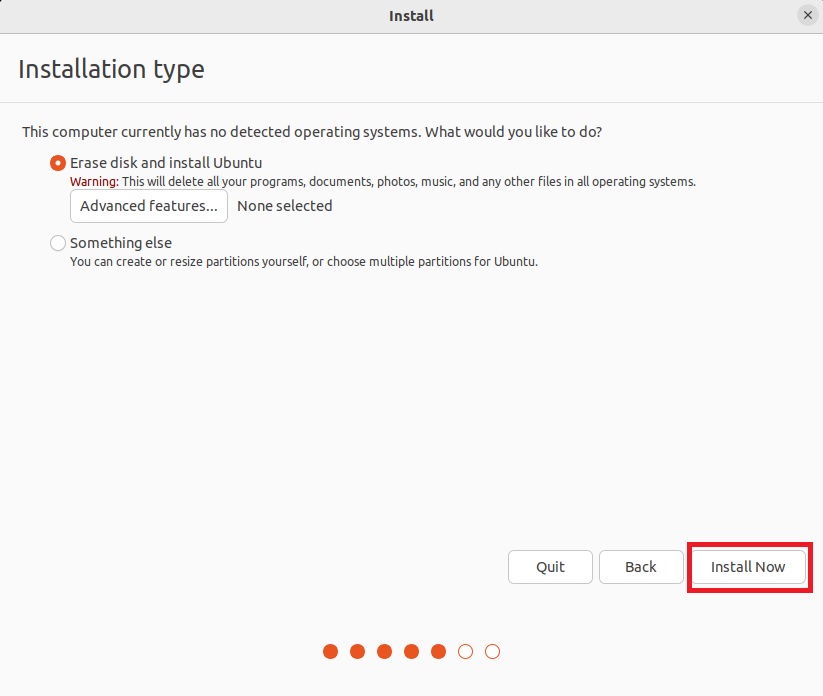Screen dimensions: 823x696
Task: Click the first hollow progress dot
Action: coord(465,652)
